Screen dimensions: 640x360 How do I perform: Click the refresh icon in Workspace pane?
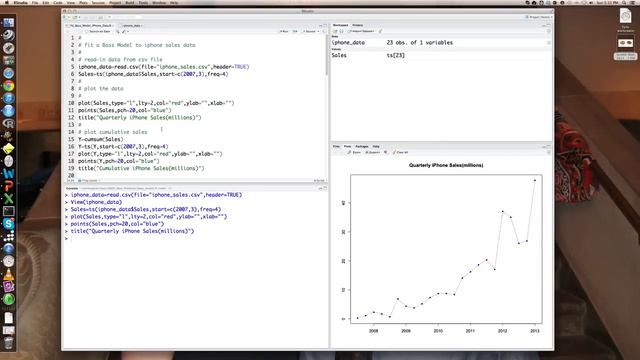[x=549, y=31]
